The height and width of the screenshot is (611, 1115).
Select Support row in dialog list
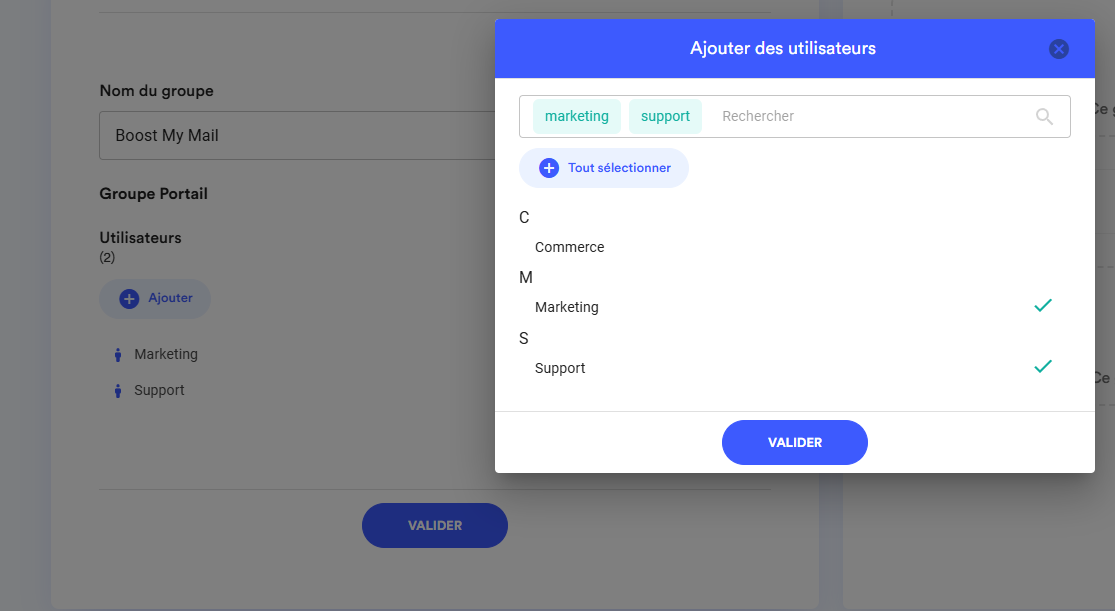[x=560, y=368]
